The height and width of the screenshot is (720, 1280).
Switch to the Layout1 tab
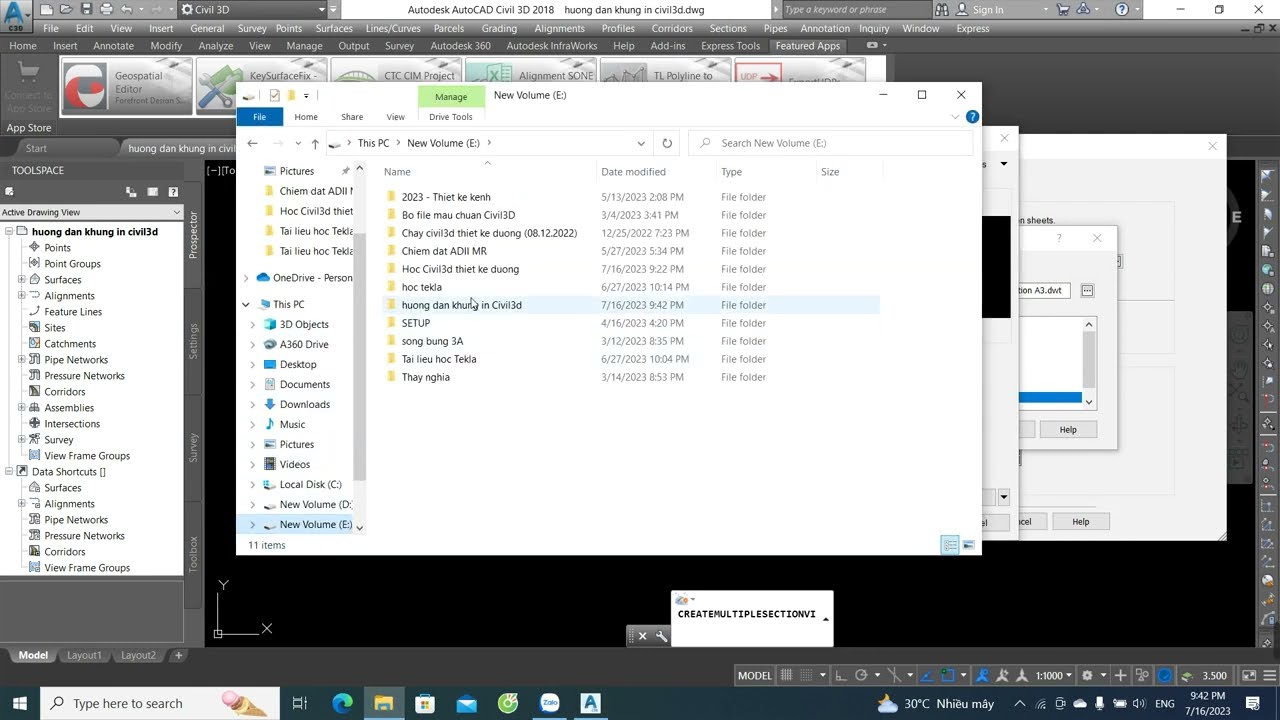point(84,656)
